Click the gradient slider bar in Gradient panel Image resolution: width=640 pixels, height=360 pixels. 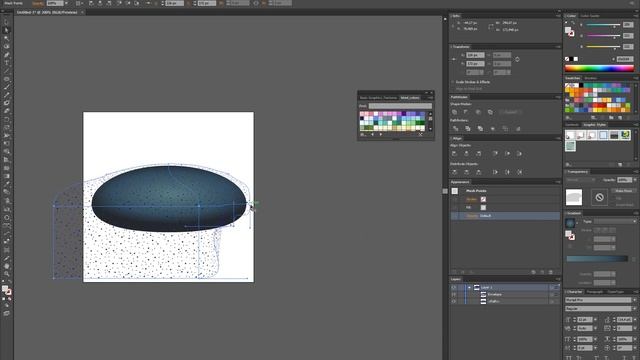(x=597, y=258)
